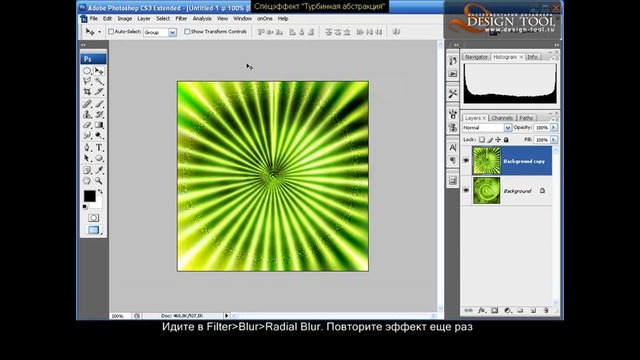Image resolution: width=640 pixels, height=360 pixels.
Task: Select the Smudge tool
Action: click(87, 135)
